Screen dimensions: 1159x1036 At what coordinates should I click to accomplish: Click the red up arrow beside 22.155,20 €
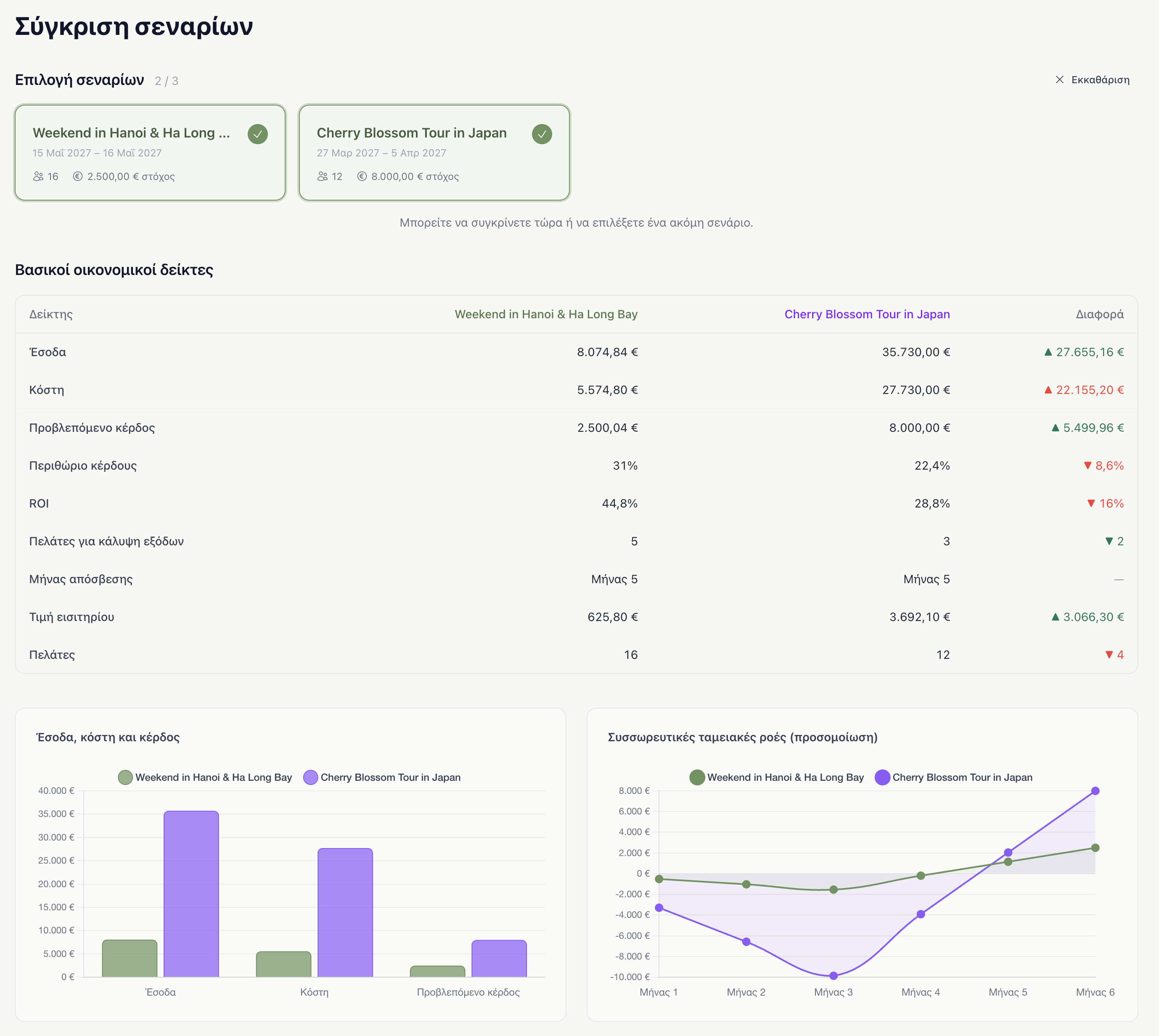point(1048,390)
